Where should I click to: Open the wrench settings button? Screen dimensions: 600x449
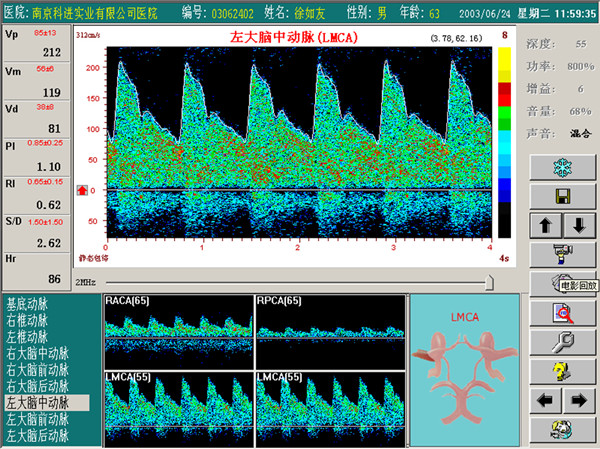click(x=562, y=343)
